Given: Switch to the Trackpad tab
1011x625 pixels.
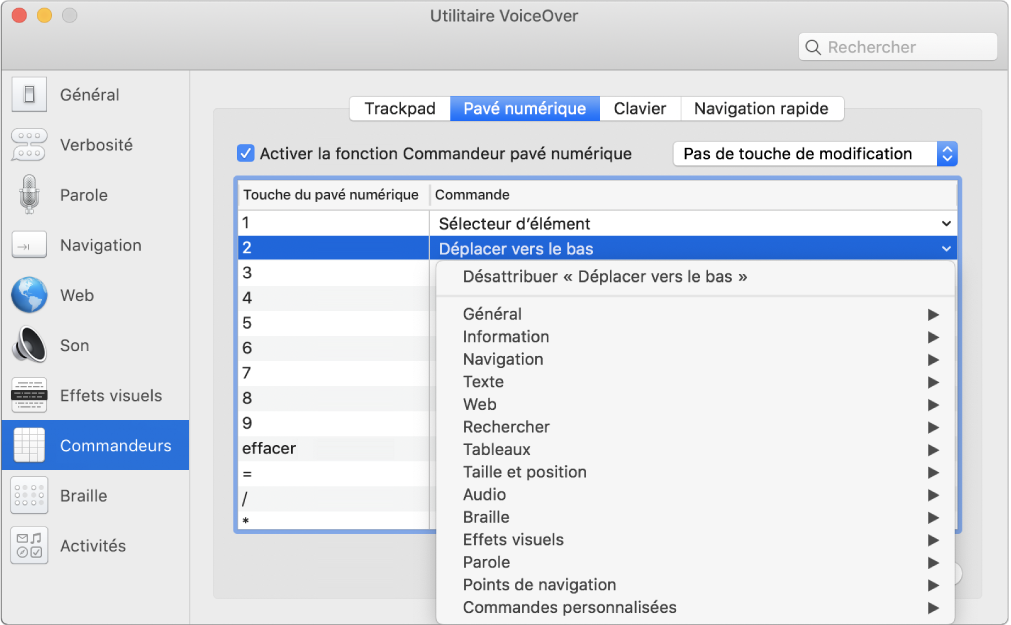Looking at the screenshot, I should click(400, 108).
